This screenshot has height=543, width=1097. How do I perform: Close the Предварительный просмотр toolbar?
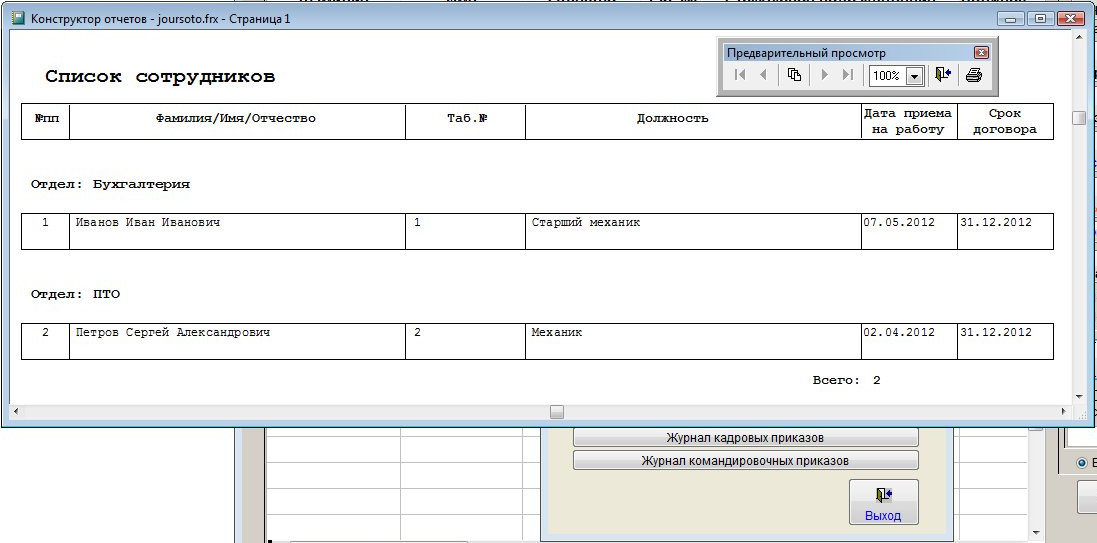[x=981, y=53]
